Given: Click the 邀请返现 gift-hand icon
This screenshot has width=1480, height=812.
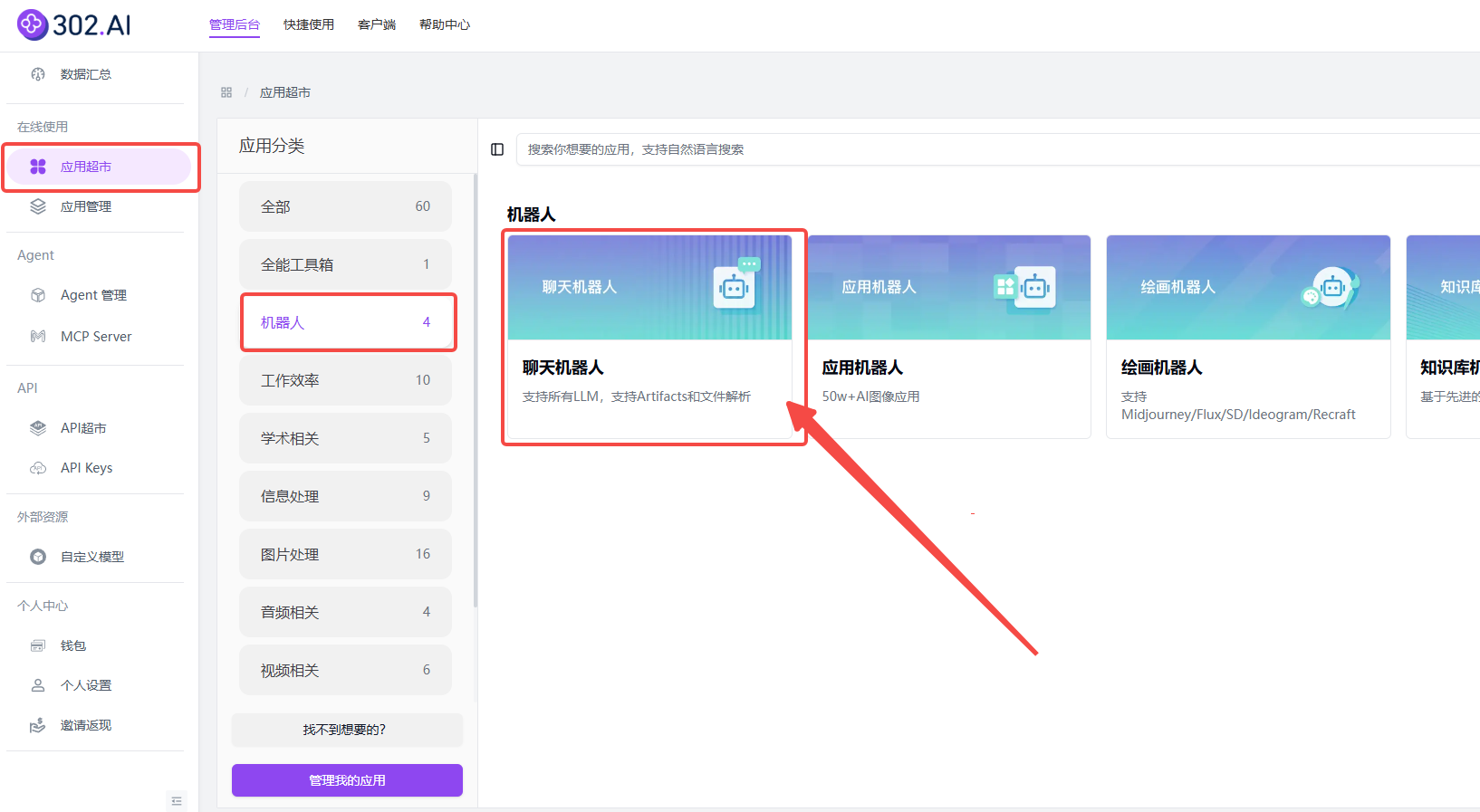Looking at the screenshot, I should [x=38, y=725].
